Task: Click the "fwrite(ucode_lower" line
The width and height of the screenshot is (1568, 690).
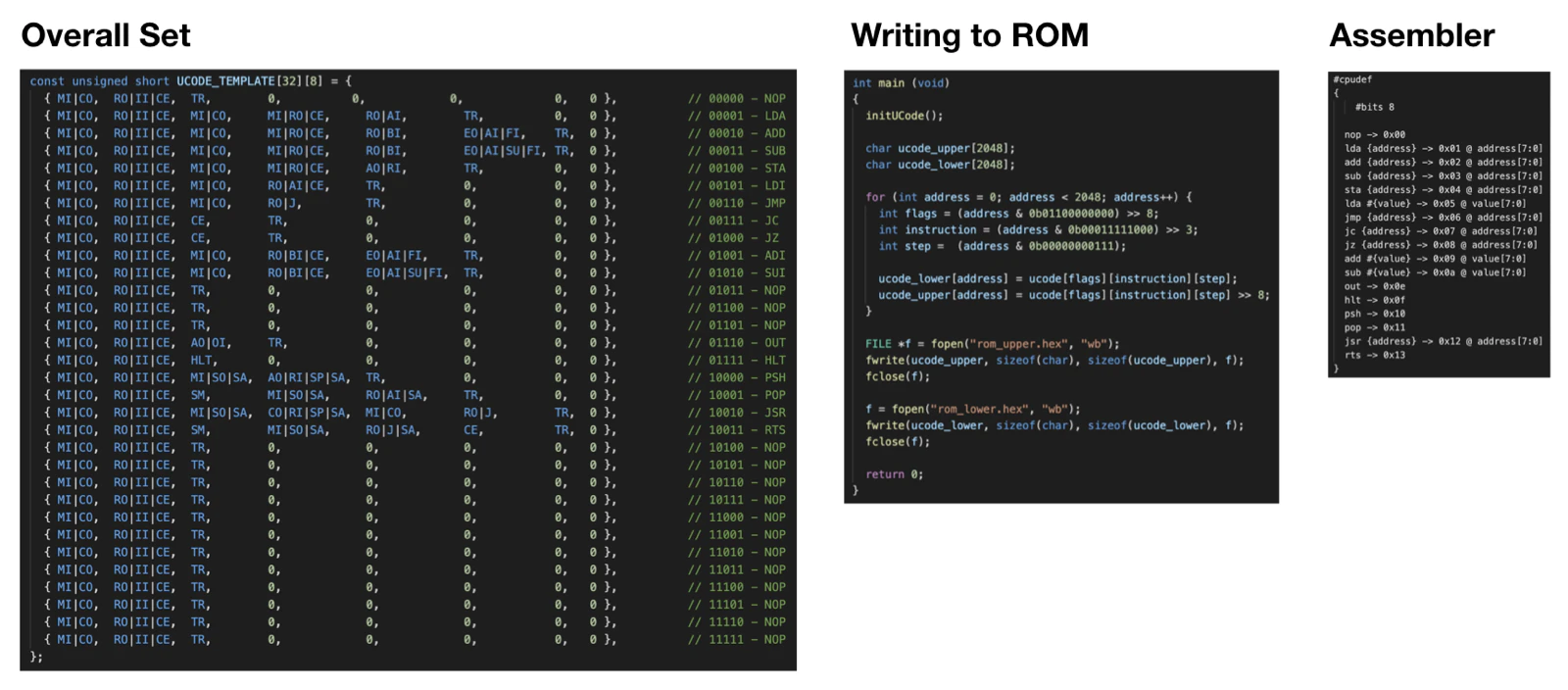Action: coord(1054,425)
